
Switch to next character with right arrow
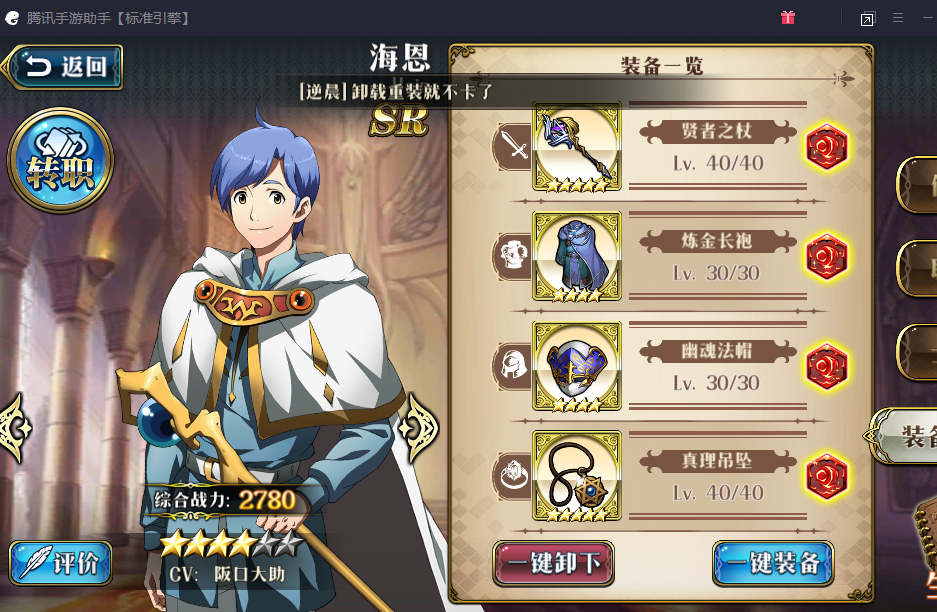tap(418, 428)
